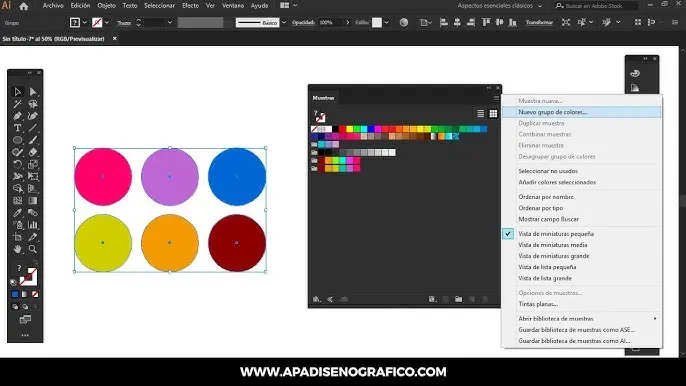Open the Ventana menu
The height and width of the screenshot is (386, 686).
[x=233, y=6]
